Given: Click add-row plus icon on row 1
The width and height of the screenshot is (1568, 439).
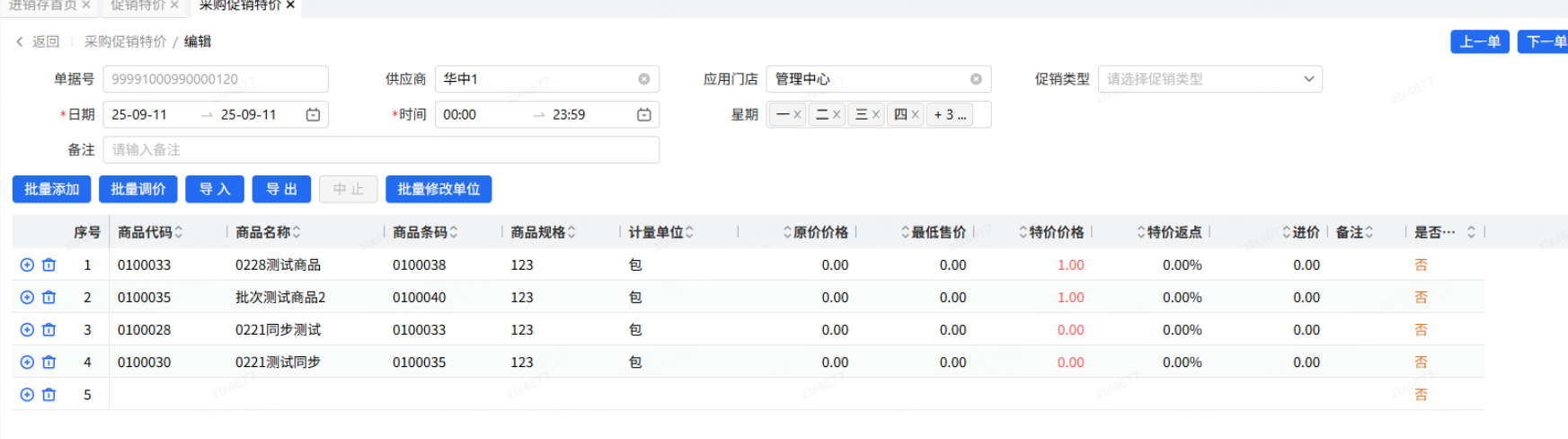Looking at the screenshot, I should click(27, 264).
